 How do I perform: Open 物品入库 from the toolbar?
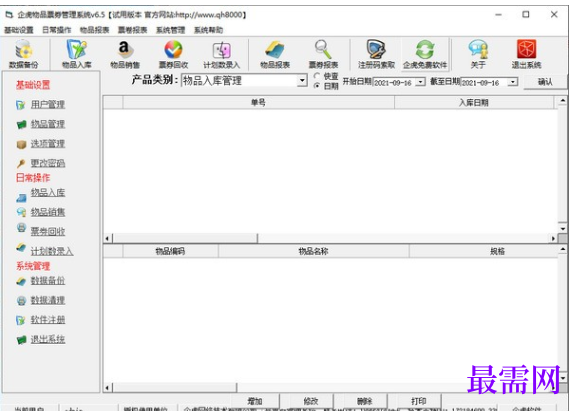tap(76, 54)
